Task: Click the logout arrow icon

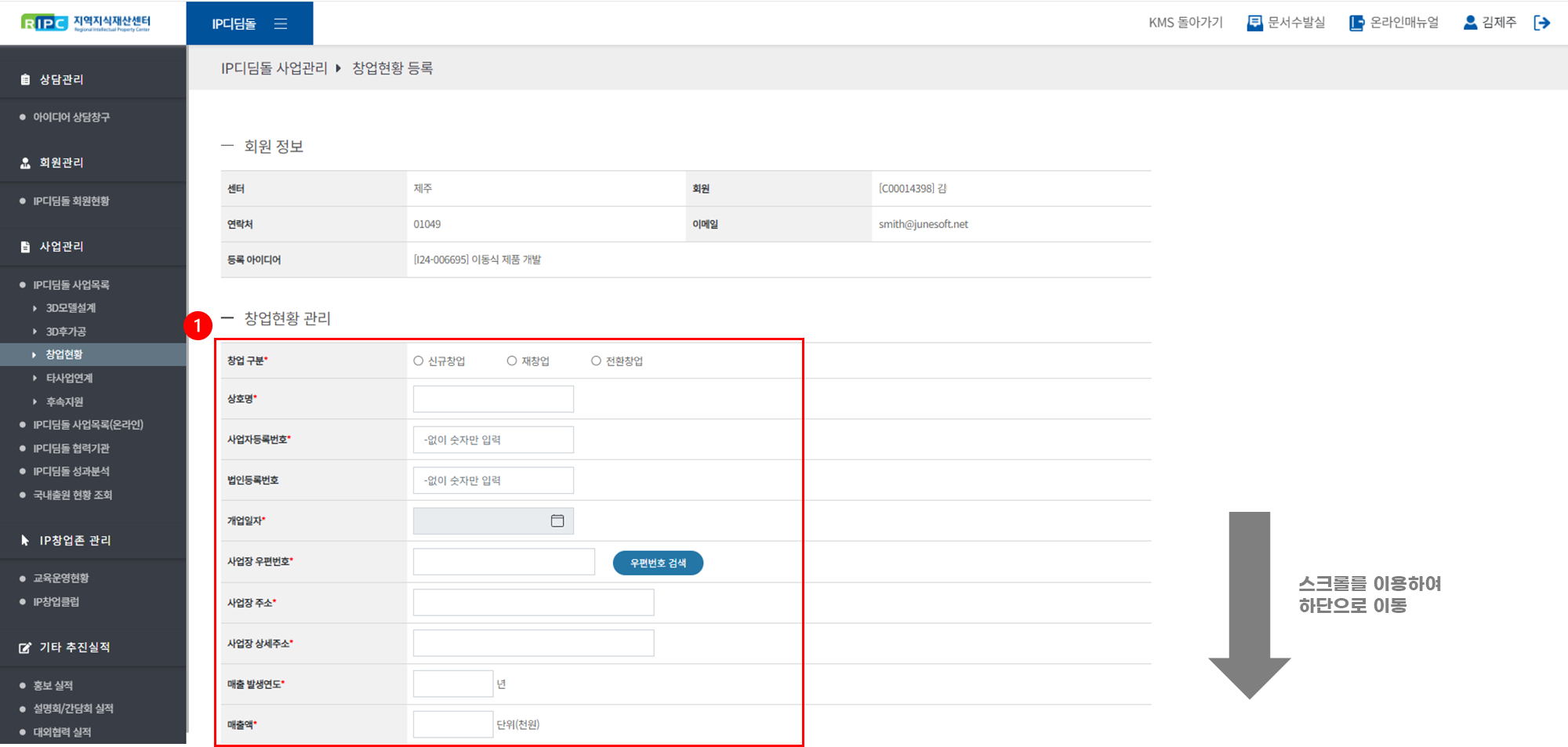Action: (x=1541, y=23)
